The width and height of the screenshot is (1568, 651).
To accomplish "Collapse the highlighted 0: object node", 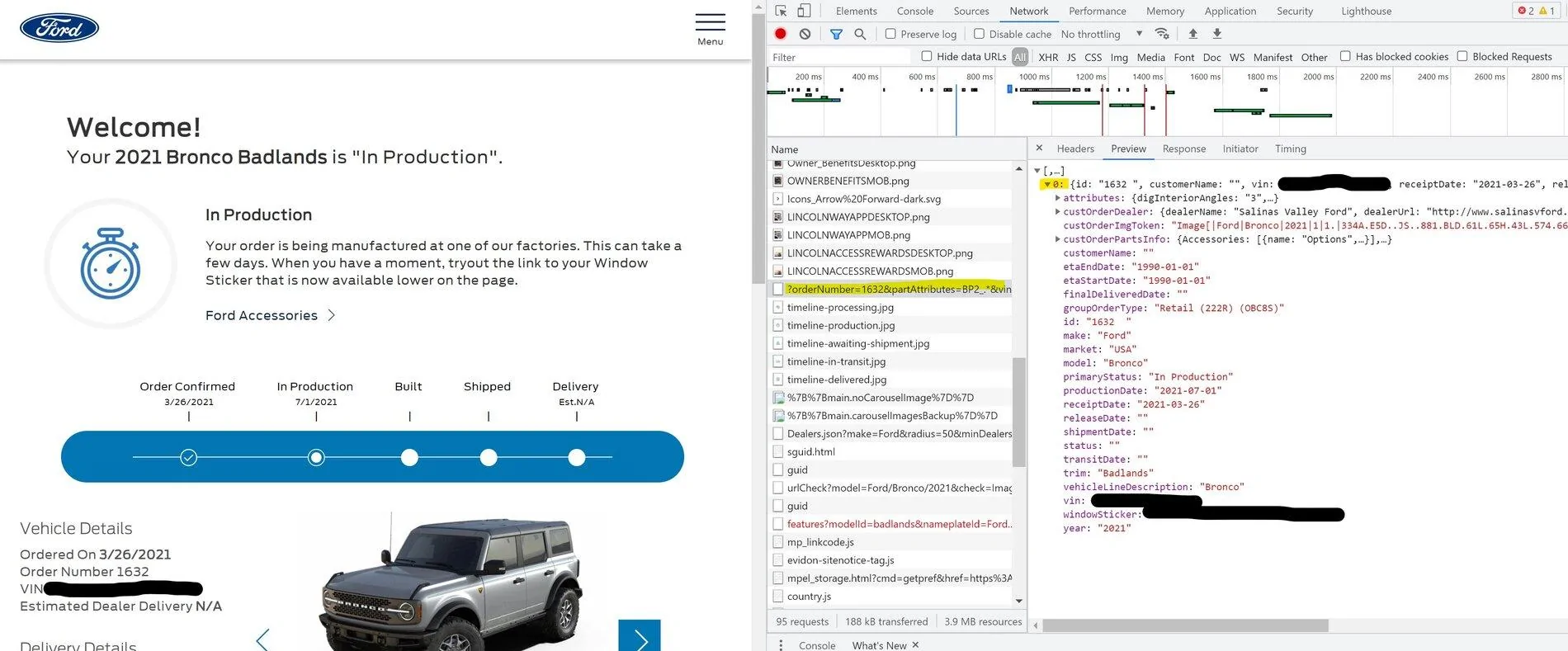I will click(1047, 185).
